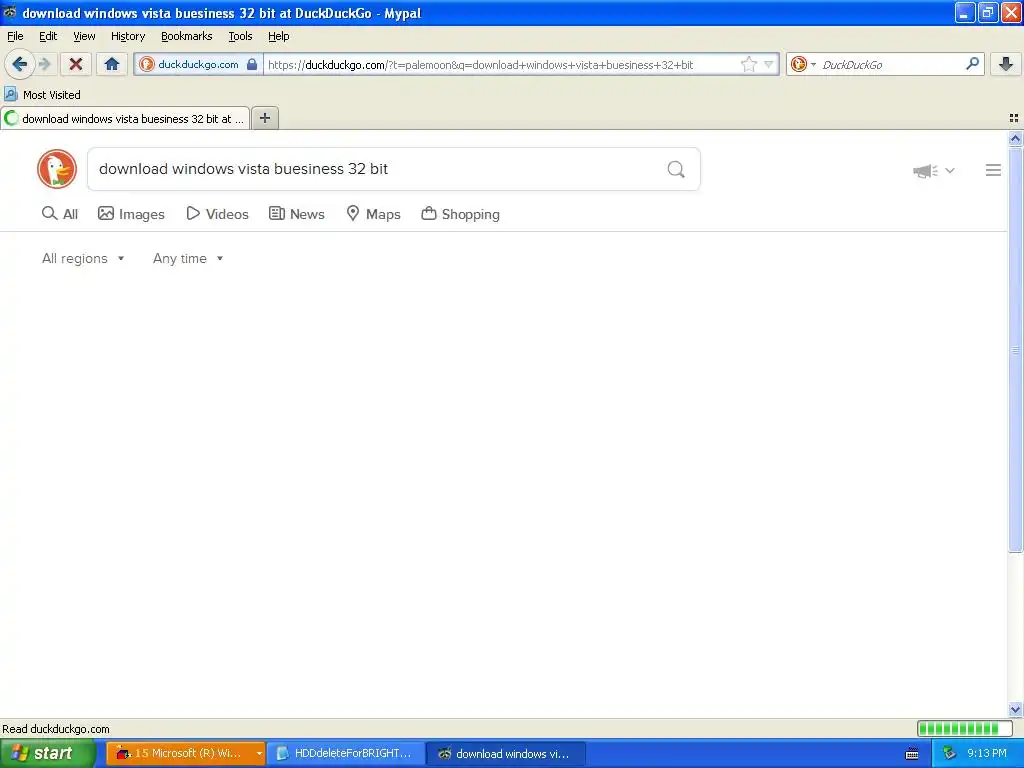Minimize the Mypal browser window

click(x=965, y=12)
